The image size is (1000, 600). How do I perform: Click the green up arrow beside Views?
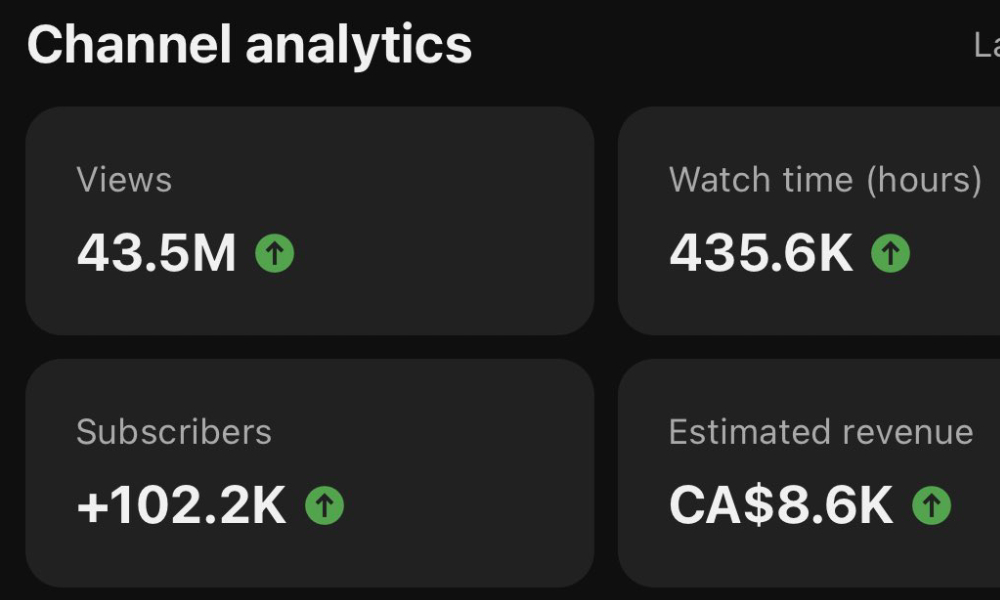[x=275, y=254]
